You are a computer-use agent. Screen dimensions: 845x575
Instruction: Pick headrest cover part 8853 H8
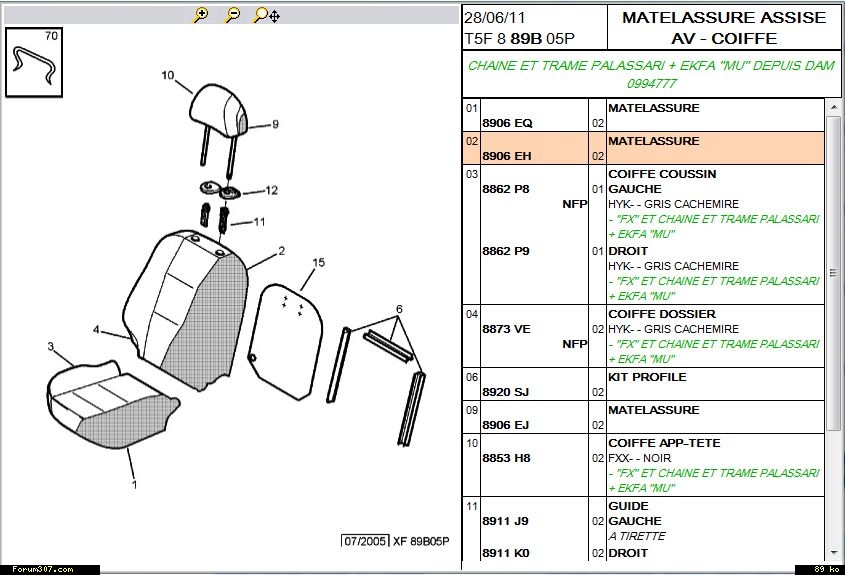pos(506,458)
